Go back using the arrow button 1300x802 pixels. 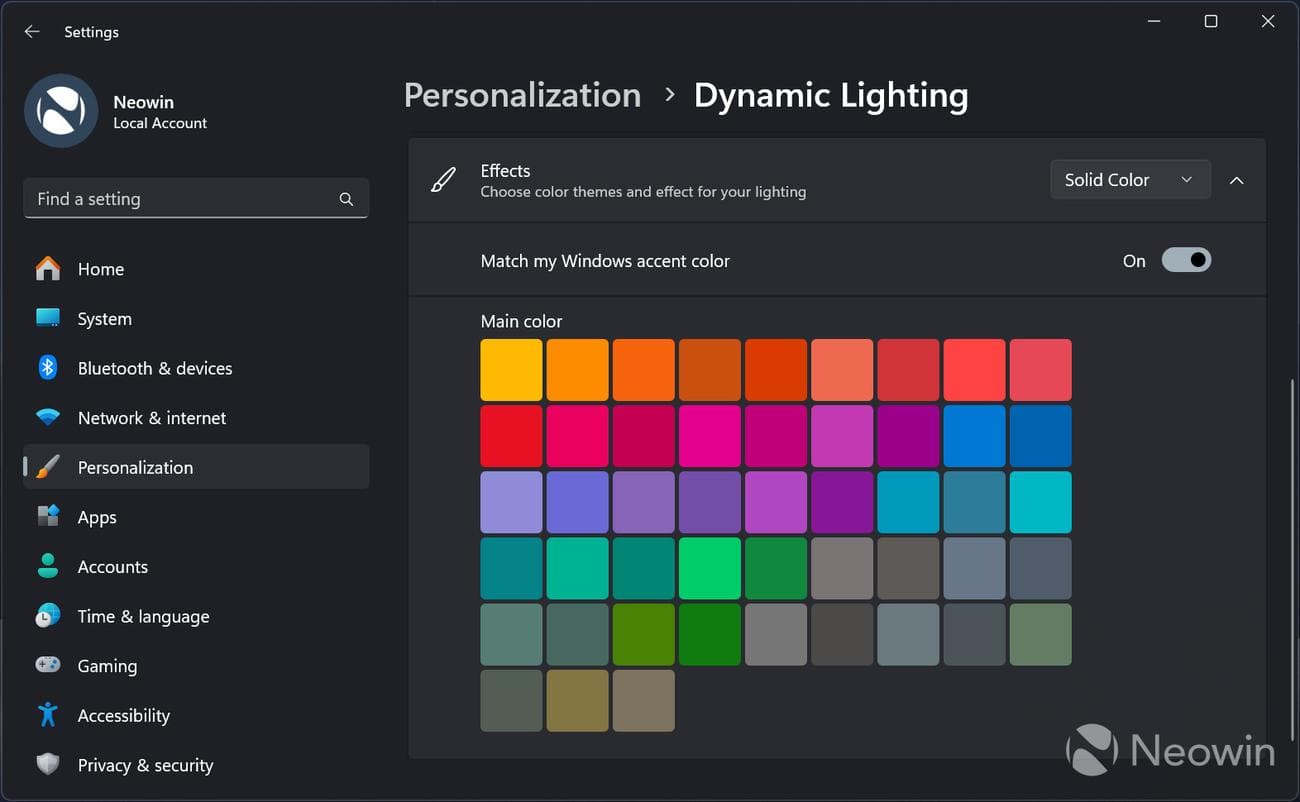31,31
